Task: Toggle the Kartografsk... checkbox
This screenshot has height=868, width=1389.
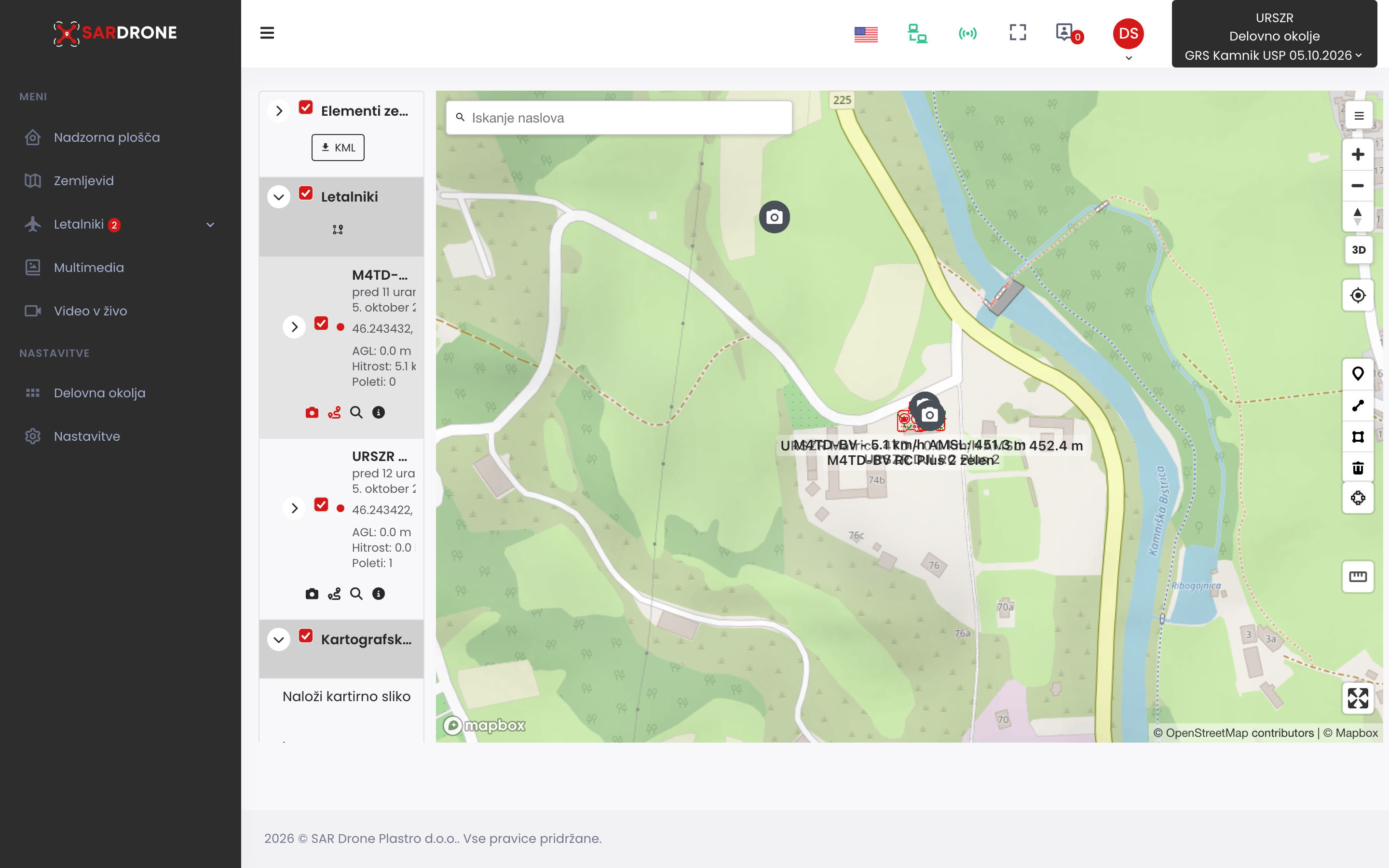Action: point(306,636)
